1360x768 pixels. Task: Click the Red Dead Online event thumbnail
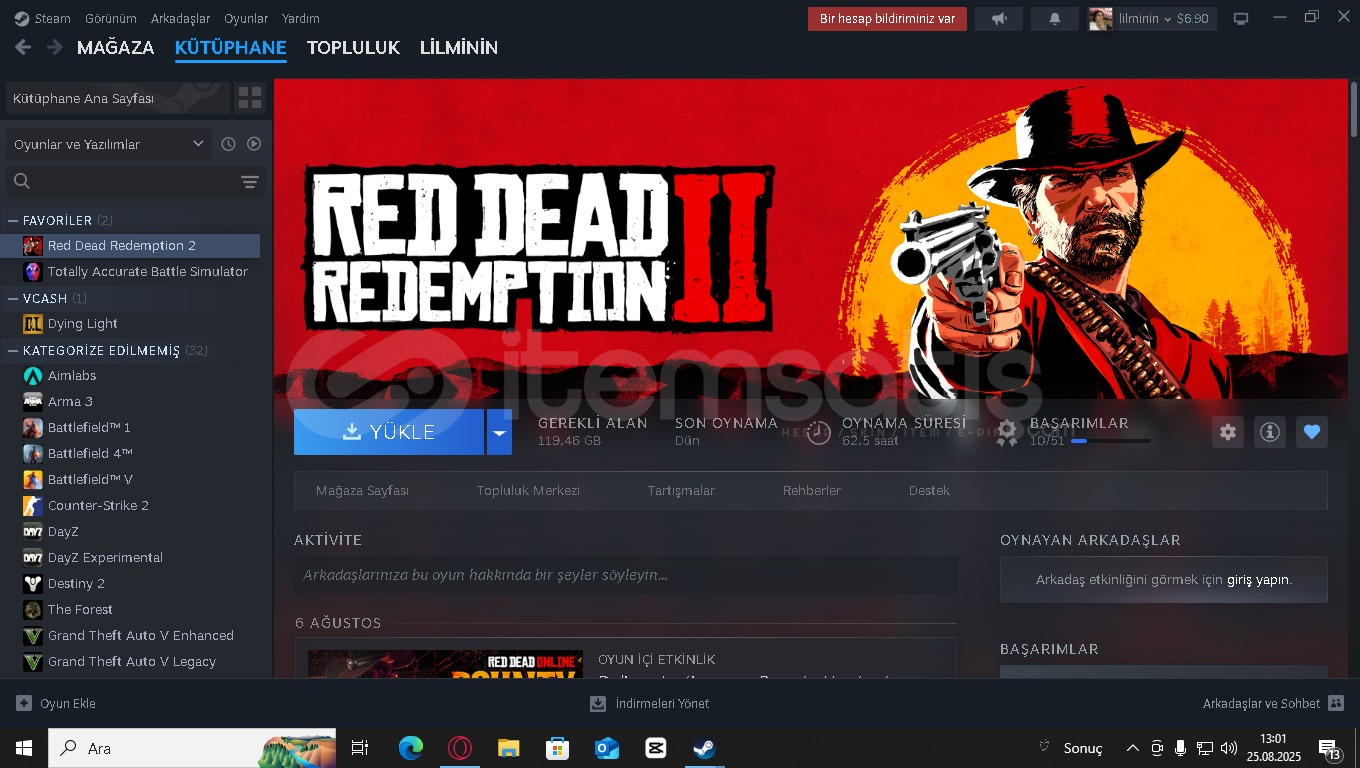tap(445, 664)
